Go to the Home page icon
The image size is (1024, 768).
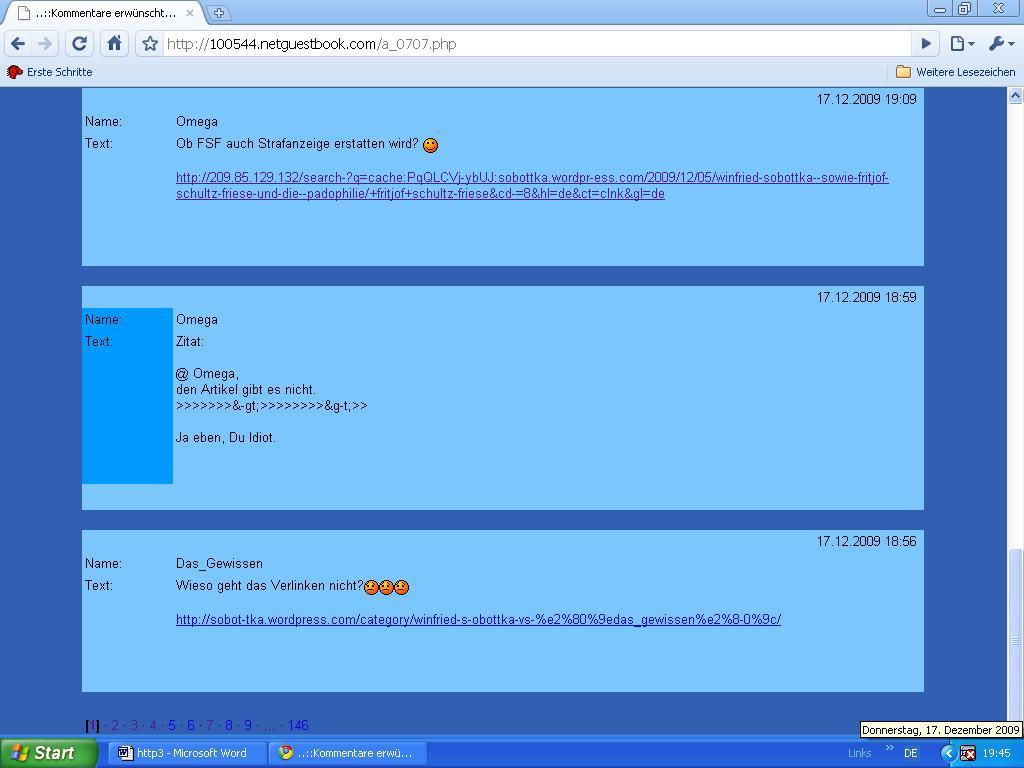point(114,43)
